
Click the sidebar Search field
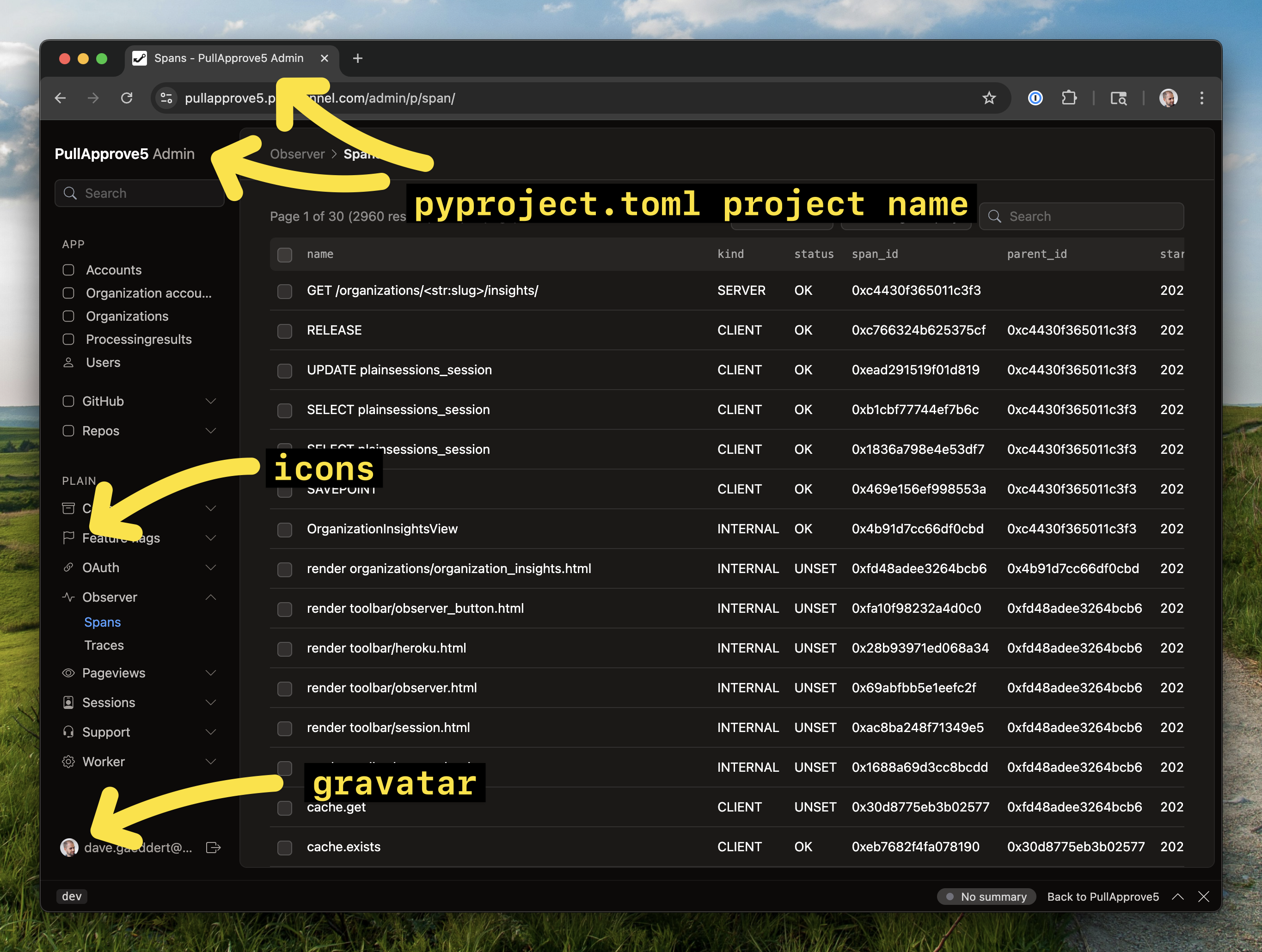pyautogui.click(x=139, y=193)
